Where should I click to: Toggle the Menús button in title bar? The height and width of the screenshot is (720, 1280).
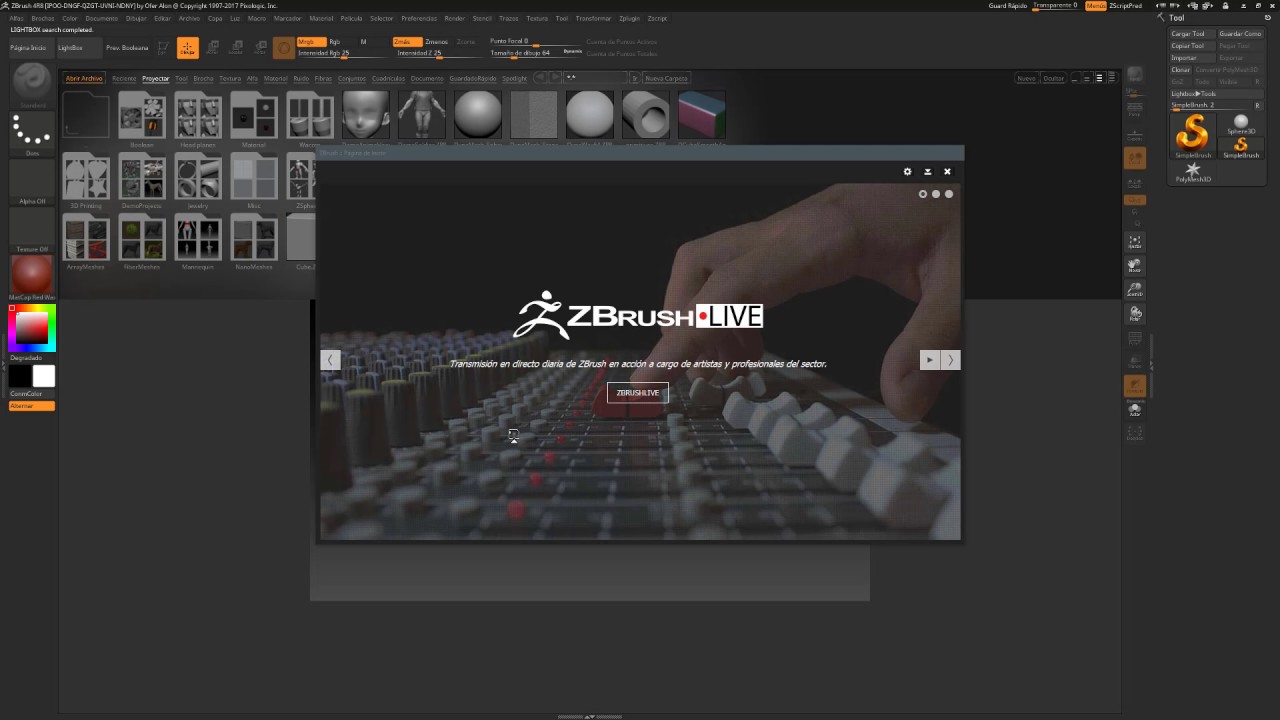(x=1096, y=5)
